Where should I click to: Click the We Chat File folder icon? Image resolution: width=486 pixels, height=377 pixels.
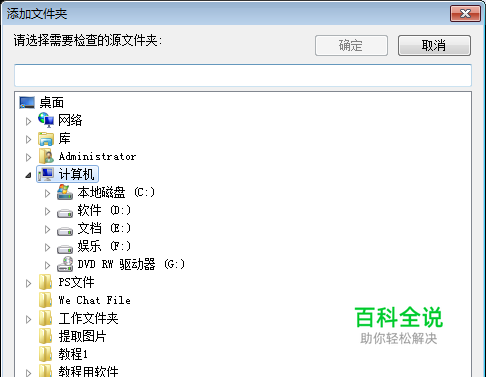click(x=45, y=300)
